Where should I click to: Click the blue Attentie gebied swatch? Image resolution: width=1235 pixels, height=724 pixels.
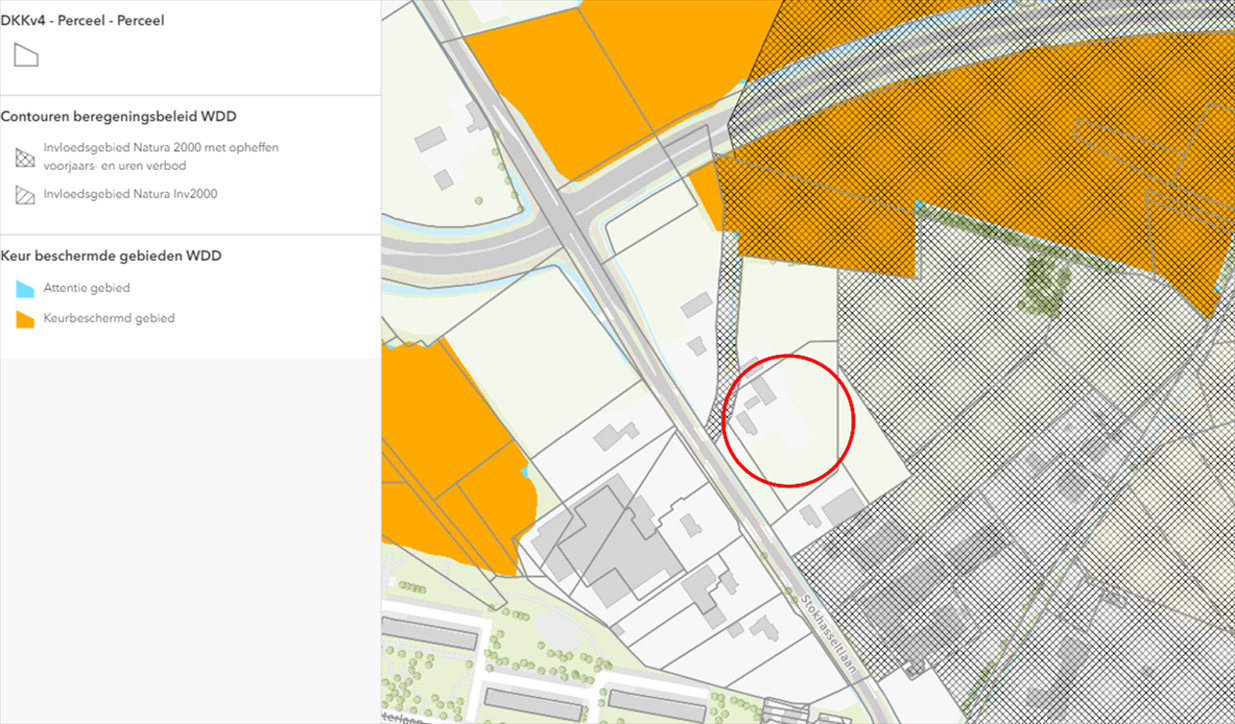click(26, 289)
